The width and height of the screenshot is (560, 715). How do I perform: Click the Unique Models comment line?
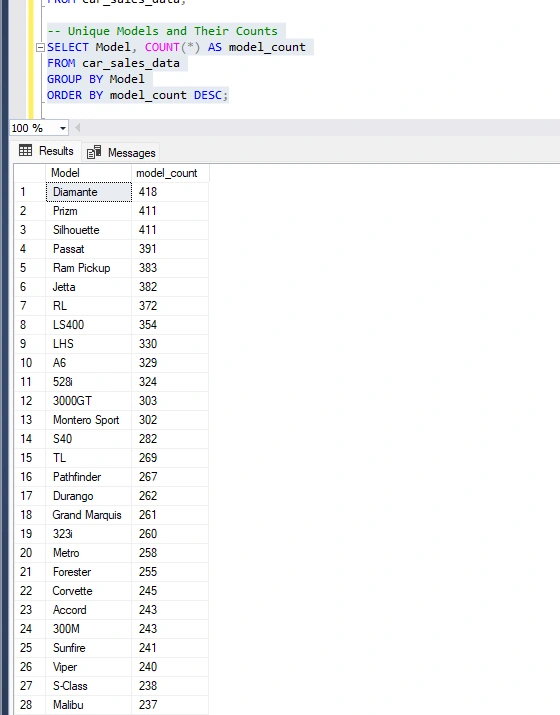[x=162, y=31]
